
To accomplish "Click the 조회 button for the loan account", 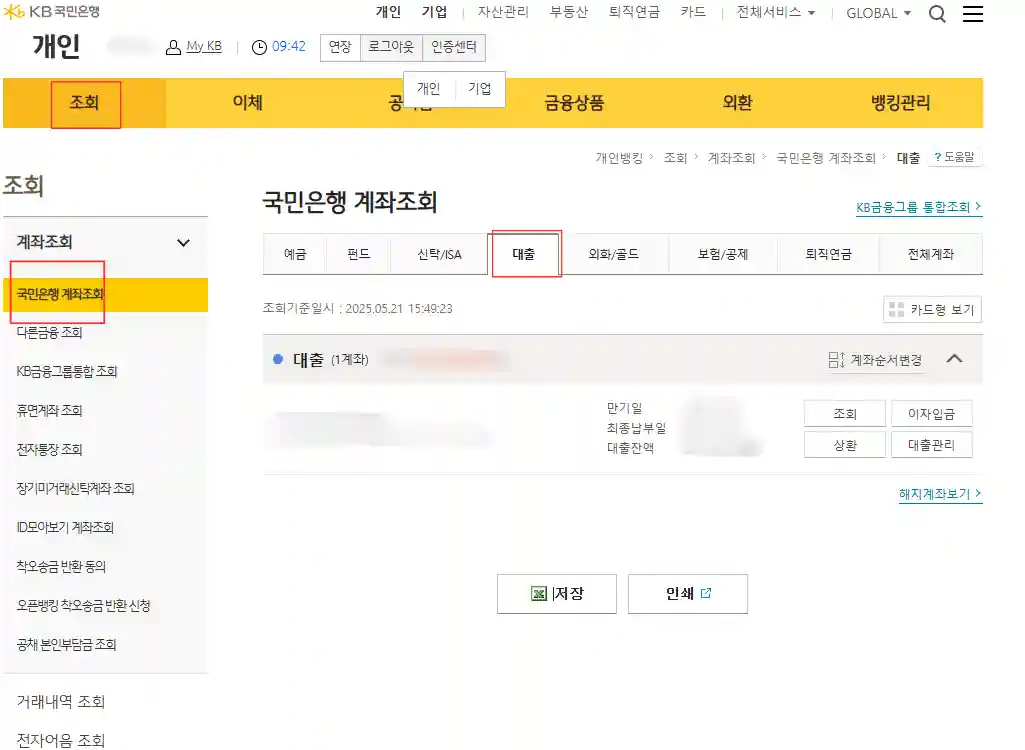I will tap(845, 413).
